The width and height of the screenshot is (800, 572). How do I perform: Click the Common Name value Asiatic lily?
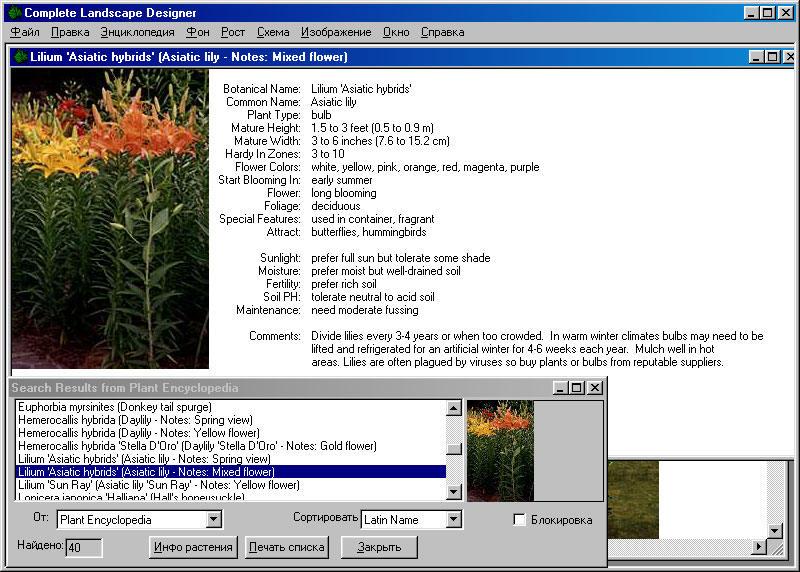click(334, 102)
